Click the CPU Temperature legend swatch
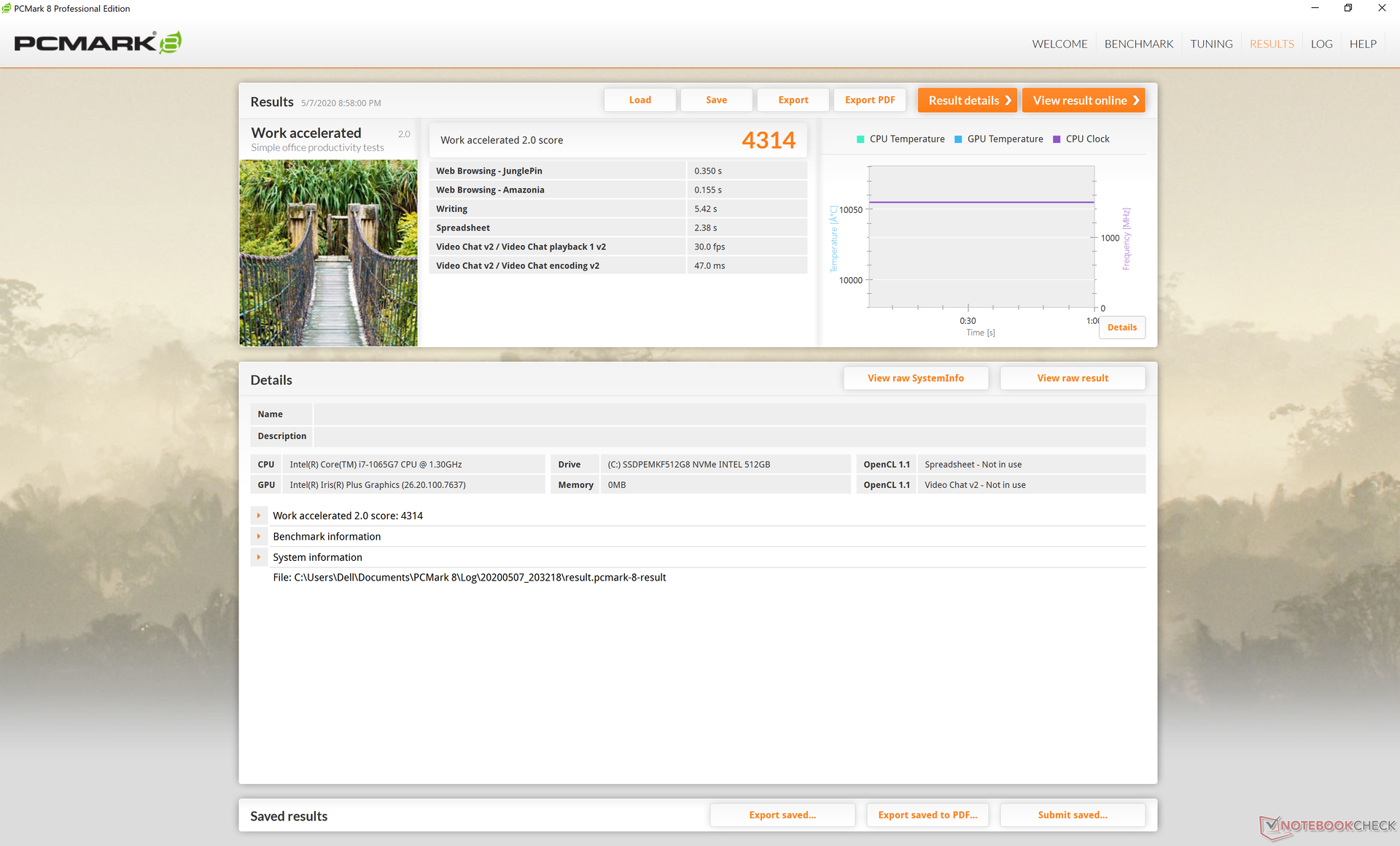The image size is (1400, 846). (860, 139)
